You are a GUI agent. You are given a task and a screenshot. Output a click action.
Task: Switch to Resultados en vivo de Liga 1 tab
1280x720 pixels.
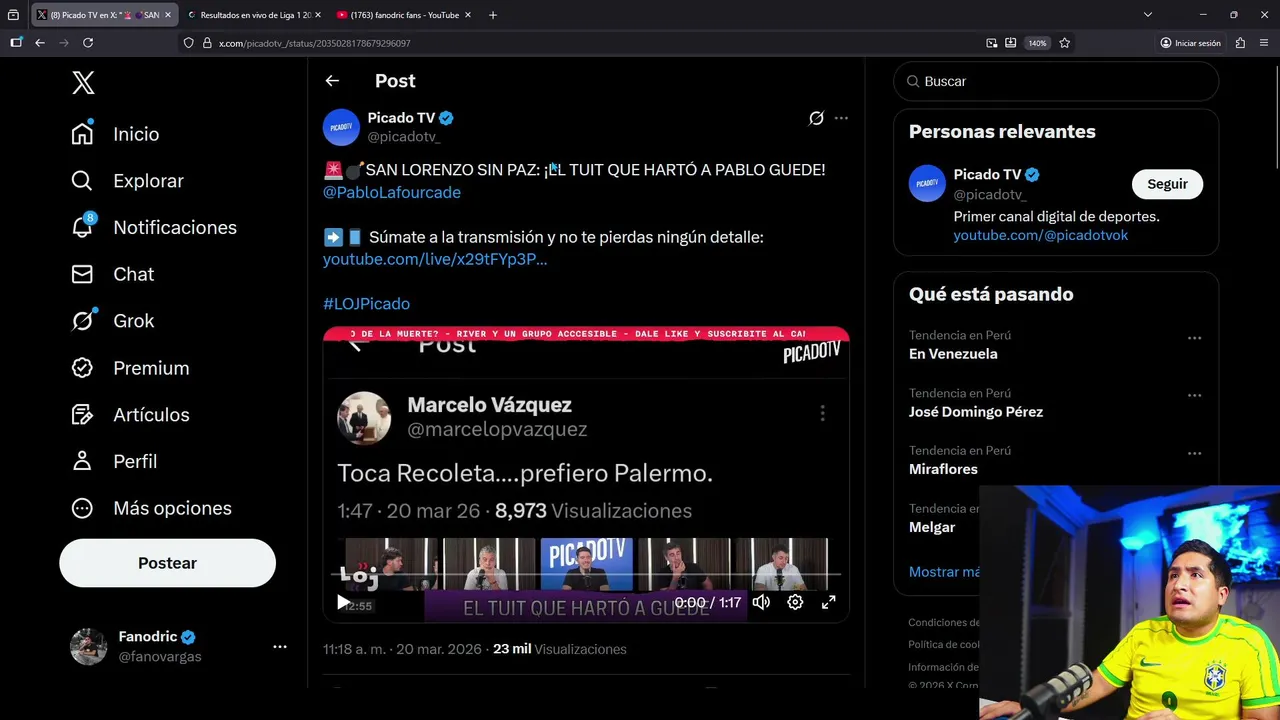tap(255, 15)
